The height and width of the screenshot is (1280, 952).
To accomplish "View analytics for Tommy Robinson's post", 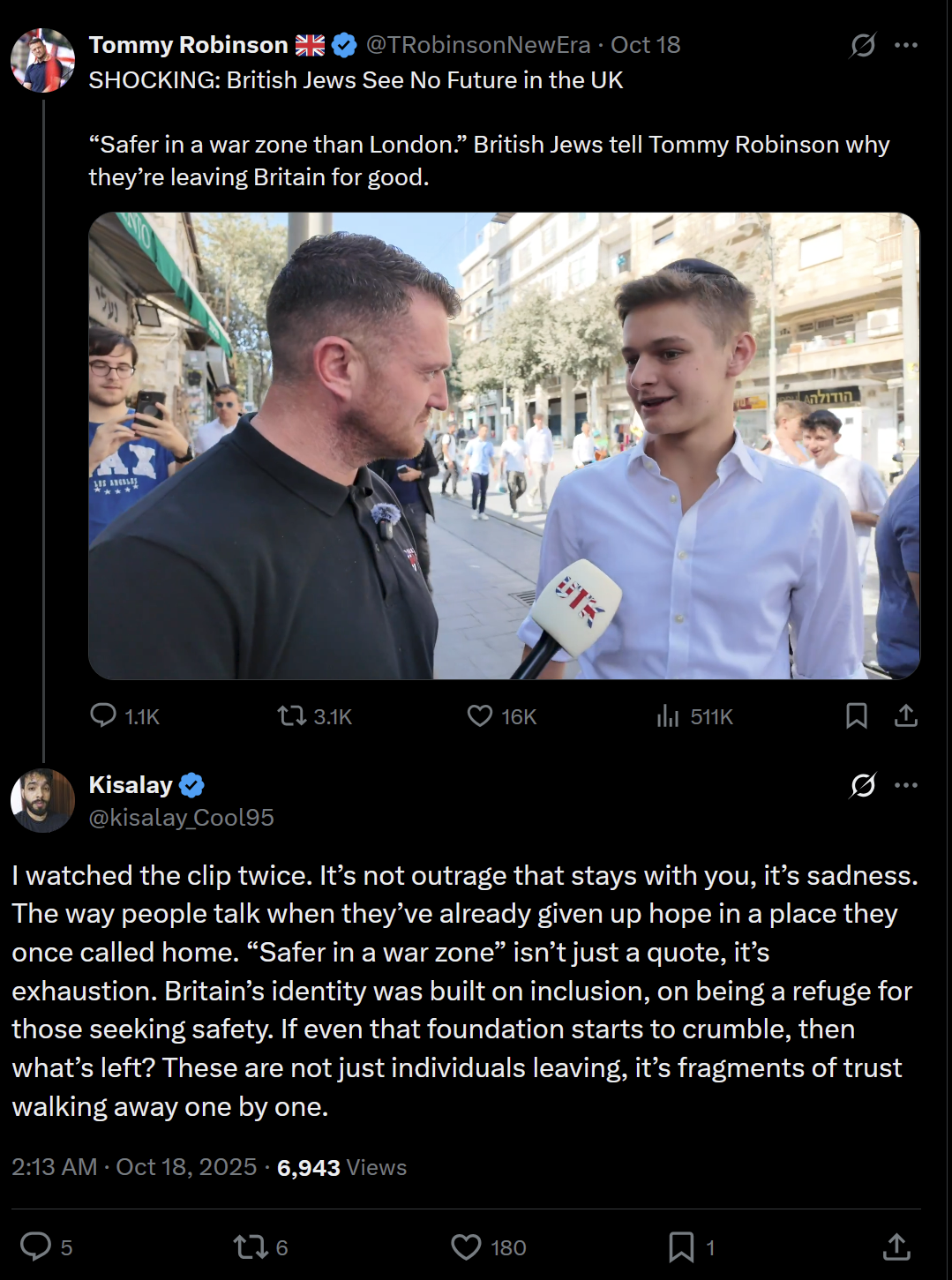I will click(x=668, y=715).
